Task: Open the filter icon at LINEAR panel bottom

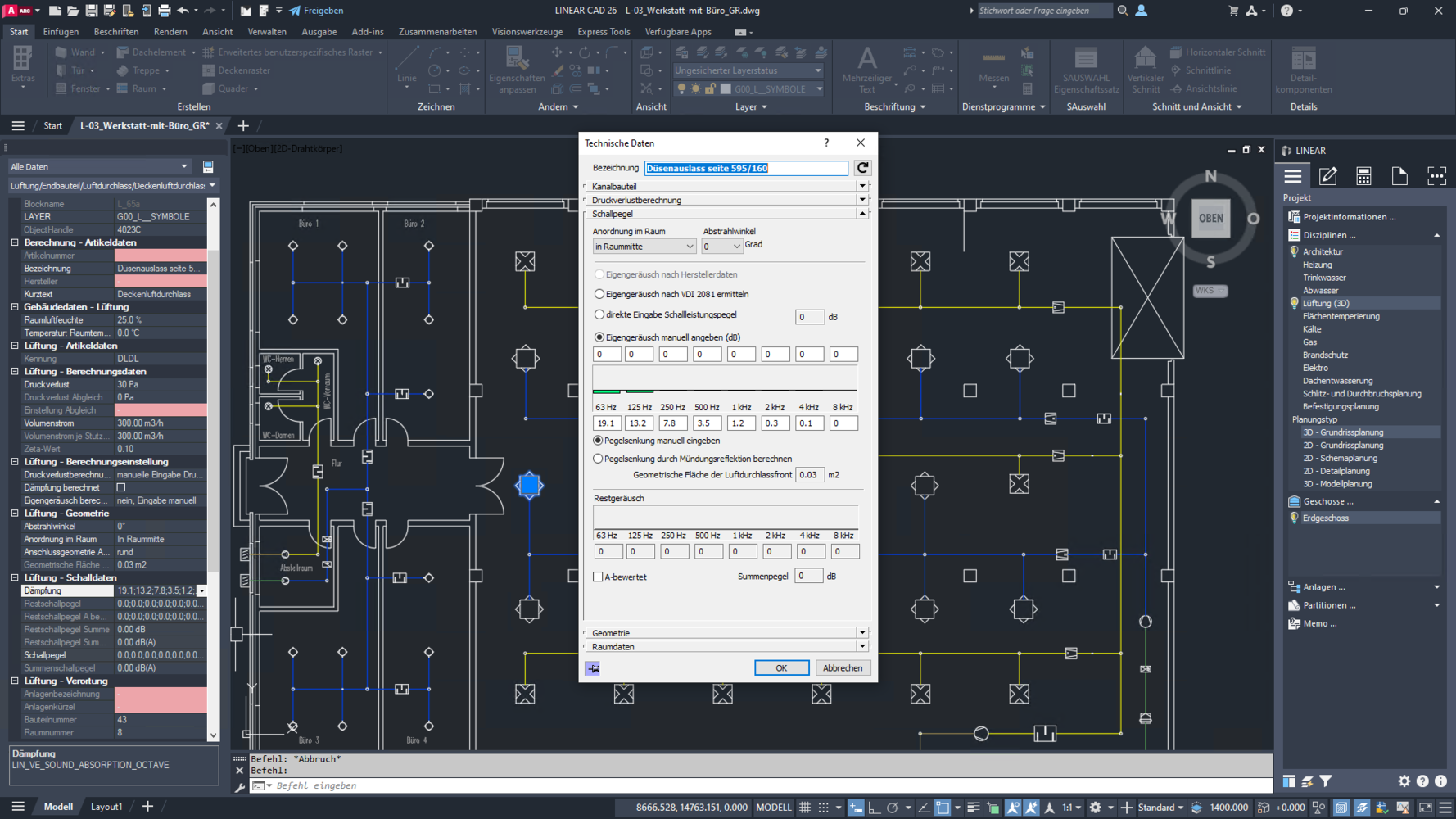Action: click(1326, 781)
